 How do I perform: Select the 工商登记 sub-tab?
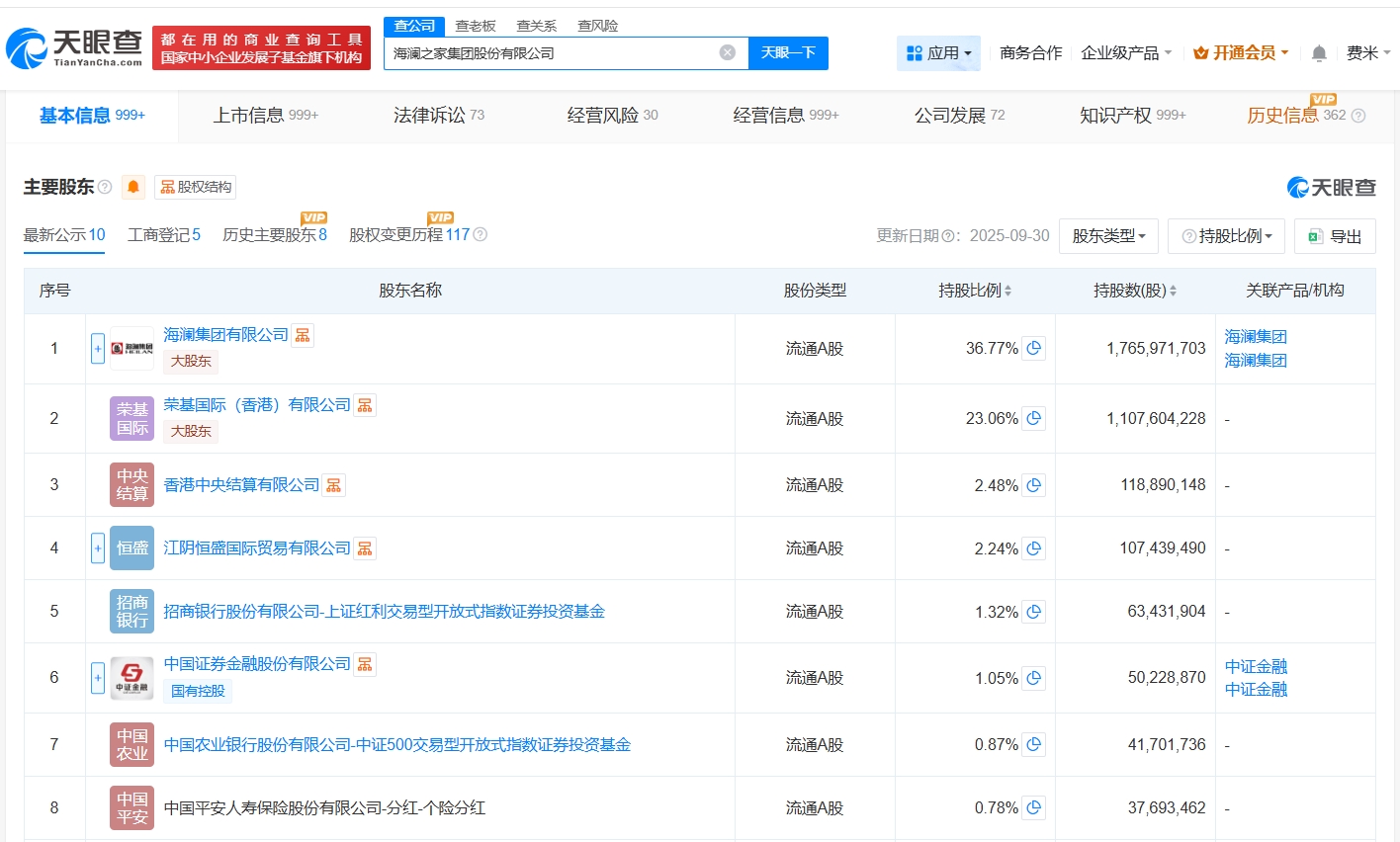click(163, 235)
